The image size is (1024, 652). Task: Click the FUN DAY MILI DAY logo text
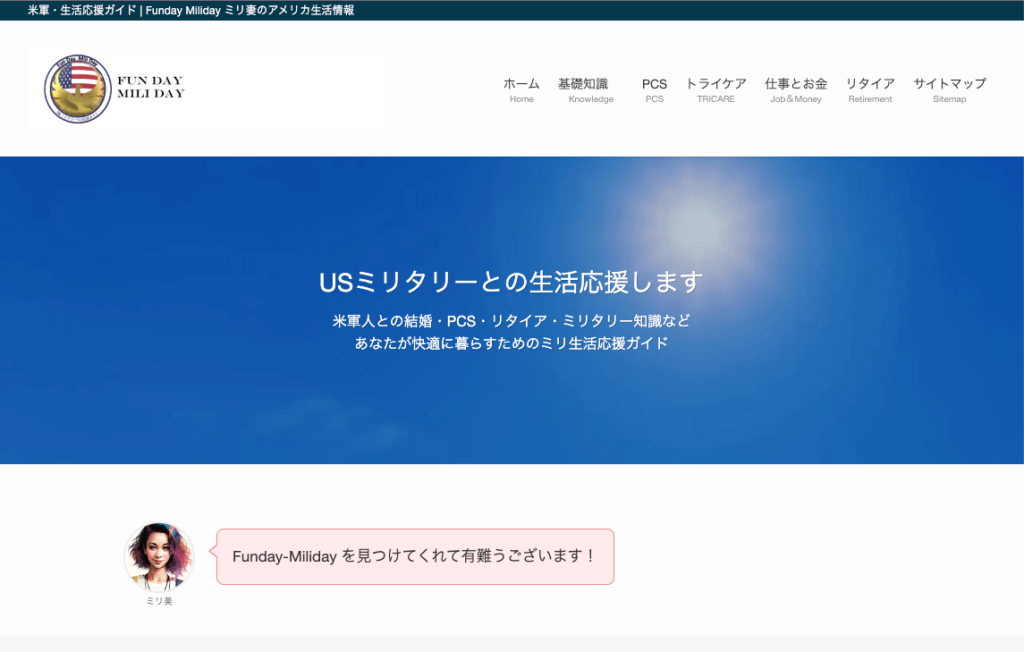(x=150, y=87)
